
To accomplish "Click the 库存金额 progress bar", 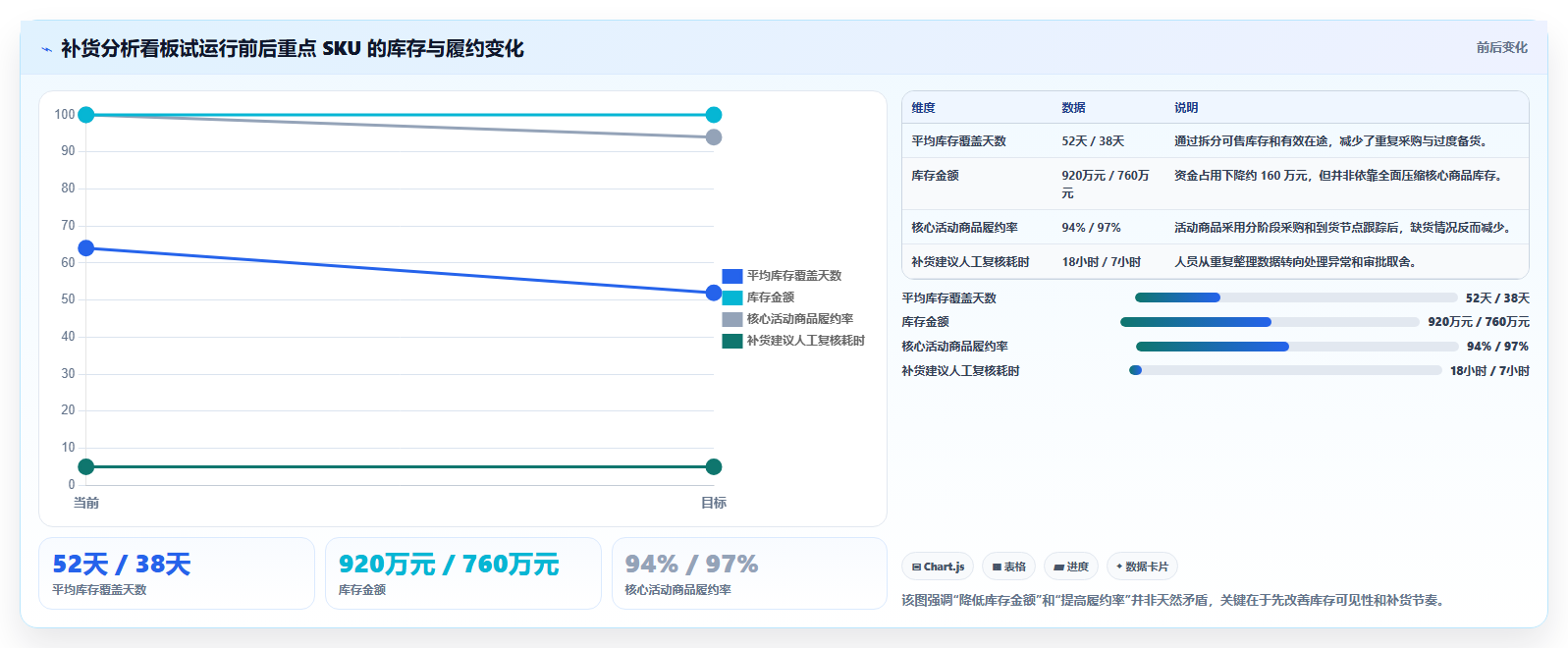I will pyautogui.click(x=1270, y=322).
